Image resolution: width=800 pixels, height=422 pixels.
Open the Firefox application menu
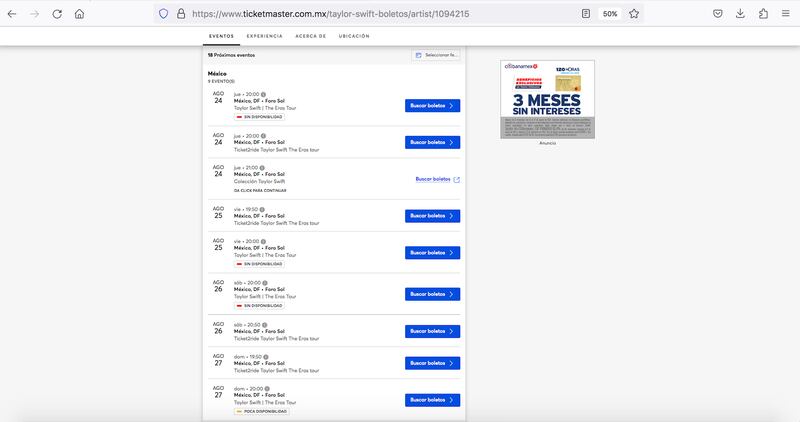786,14
